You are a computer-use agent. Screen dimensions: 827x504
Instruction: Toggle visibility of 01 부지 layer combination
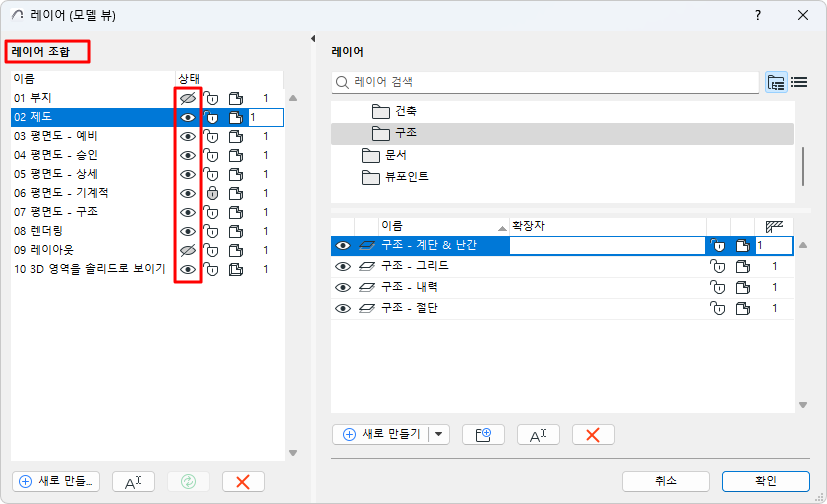pos(188,98)
